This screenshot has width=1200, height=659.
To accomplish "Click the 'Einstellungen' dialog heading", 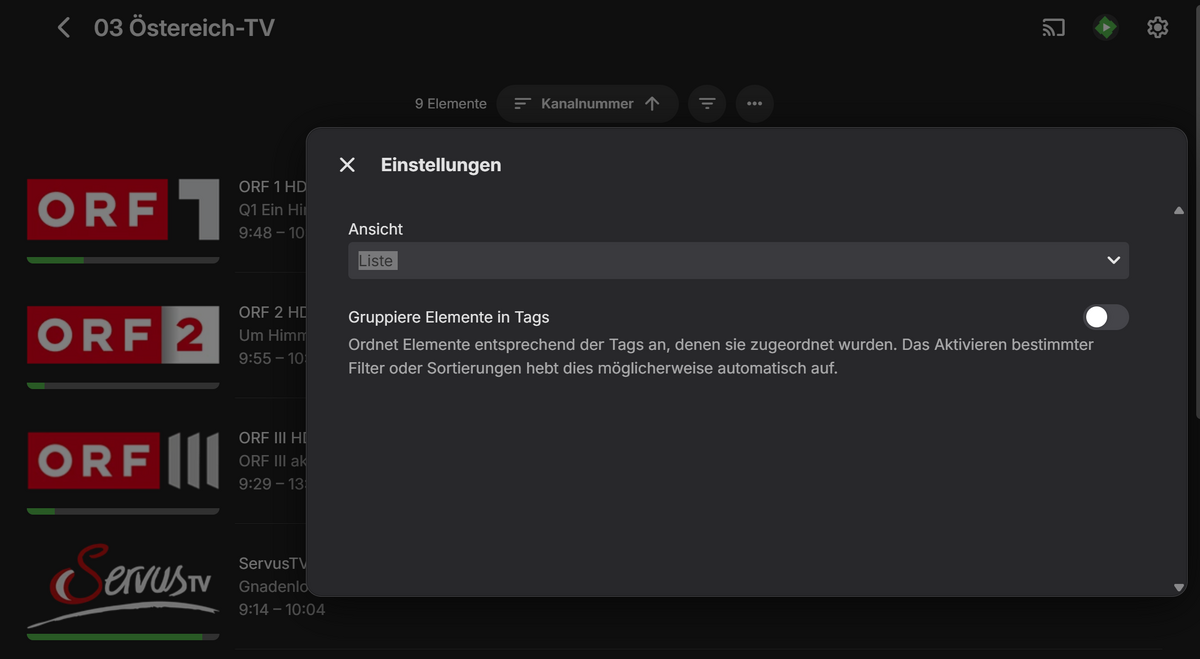I will (441, 165).
